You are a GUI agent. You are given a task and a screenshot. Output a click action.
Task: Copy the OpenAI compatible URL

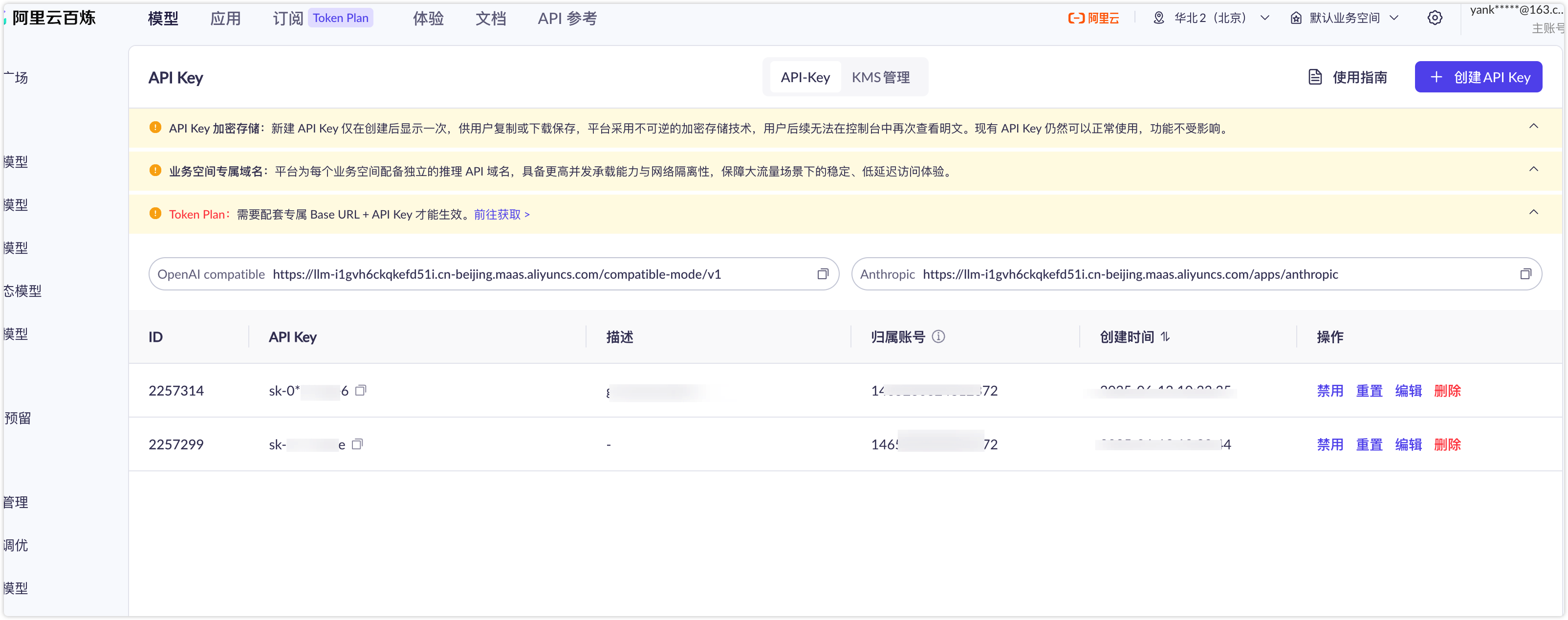point(822,274)
